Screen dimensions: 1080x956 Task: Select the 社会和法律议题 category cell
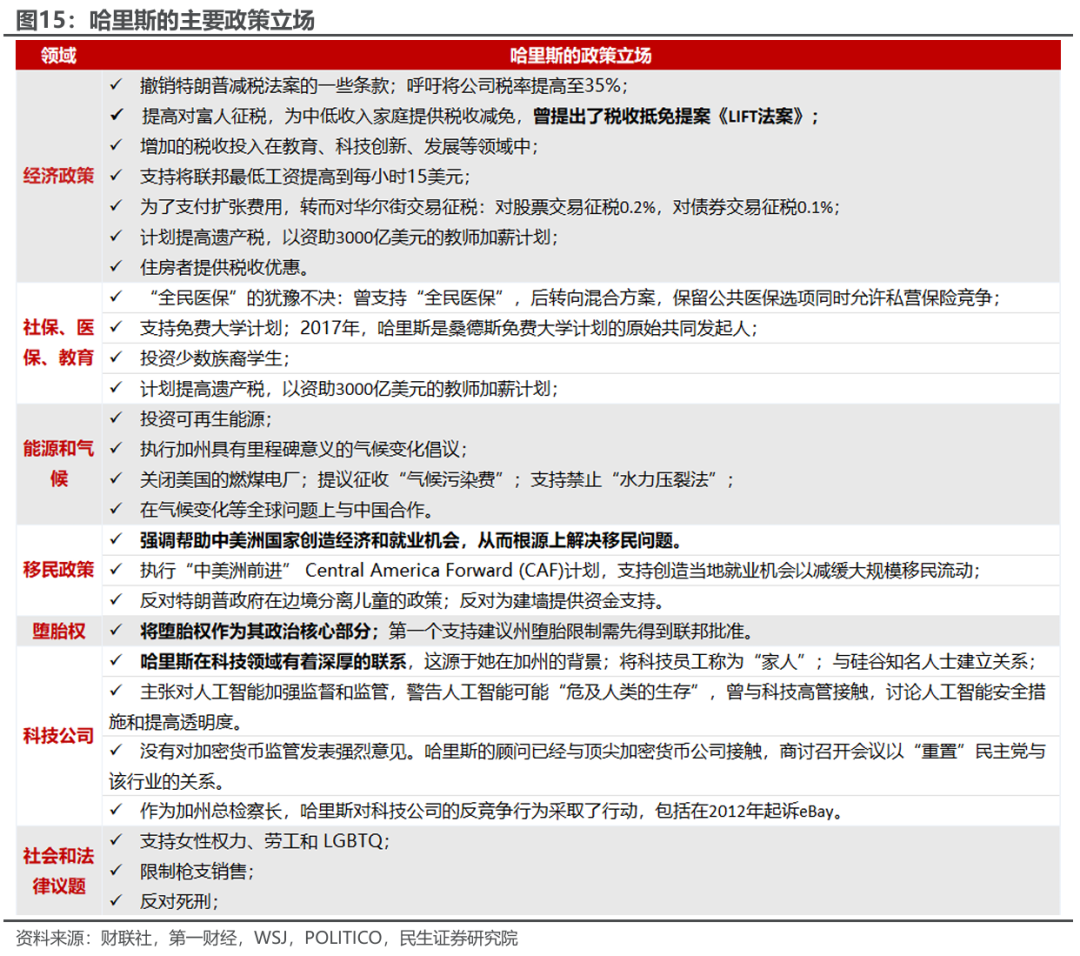pyautogui.click(x=59, y=871)
